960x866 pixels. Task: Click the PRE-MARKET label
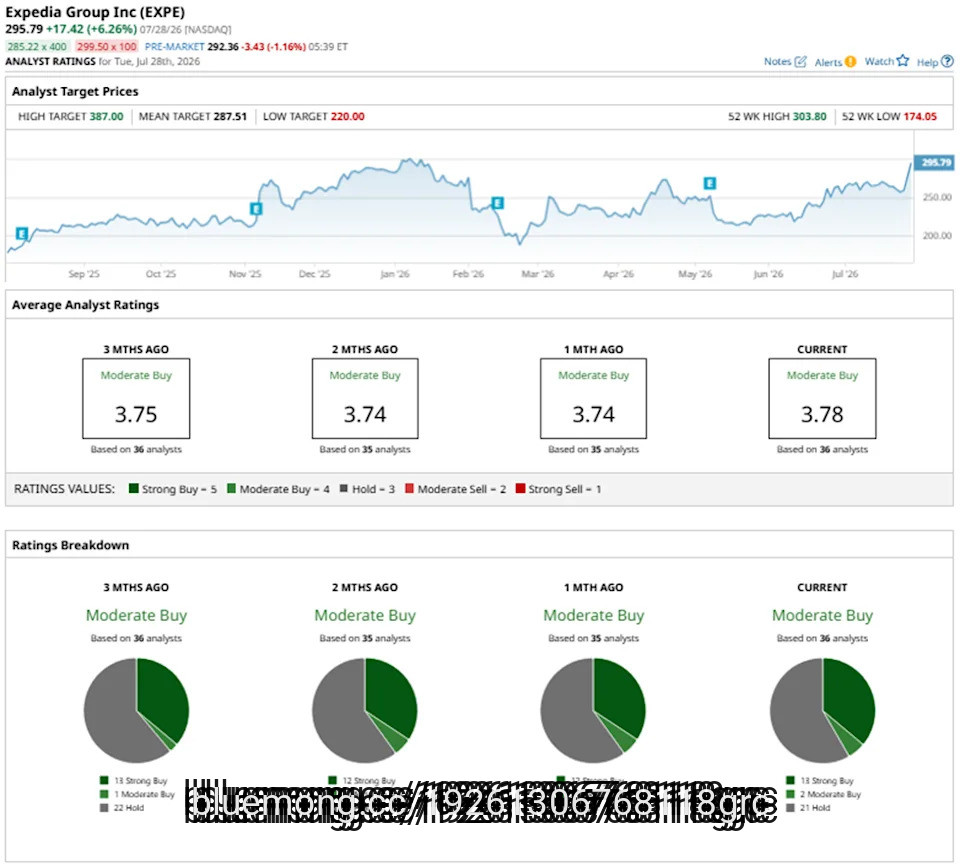pyautogui.click(x=174, y=47)
